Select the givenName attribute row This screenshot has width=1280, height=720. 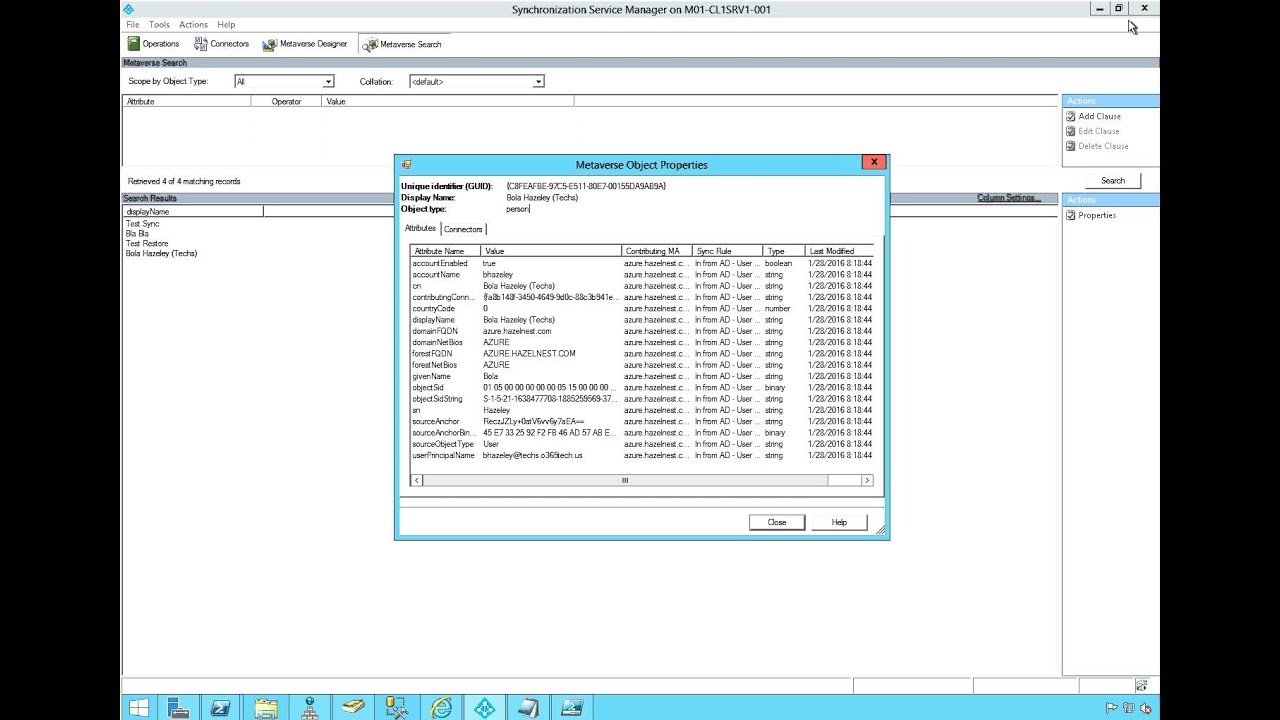pyautogui.click(x=641, y=376)
